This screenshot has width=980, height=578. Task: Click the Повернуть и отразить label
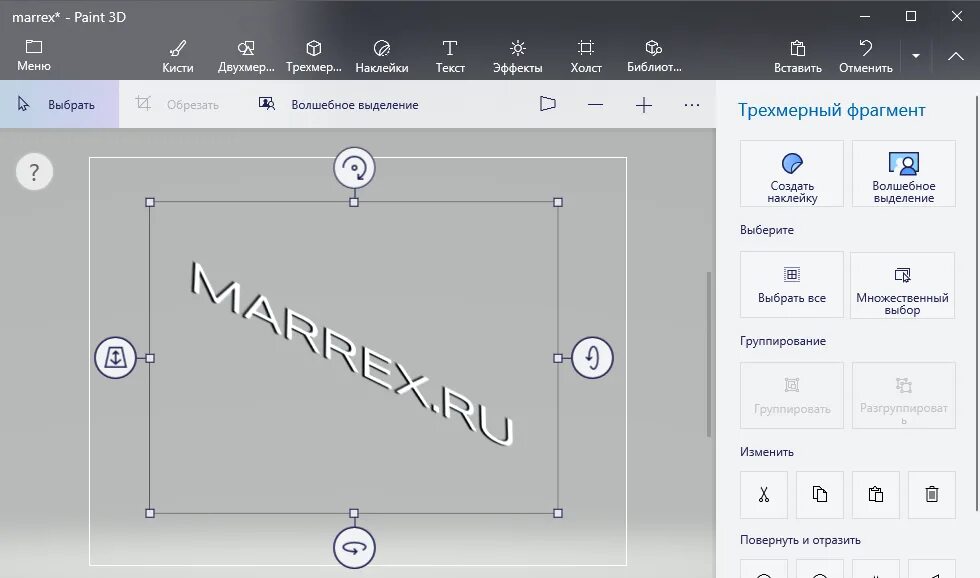tap(800, 540)
